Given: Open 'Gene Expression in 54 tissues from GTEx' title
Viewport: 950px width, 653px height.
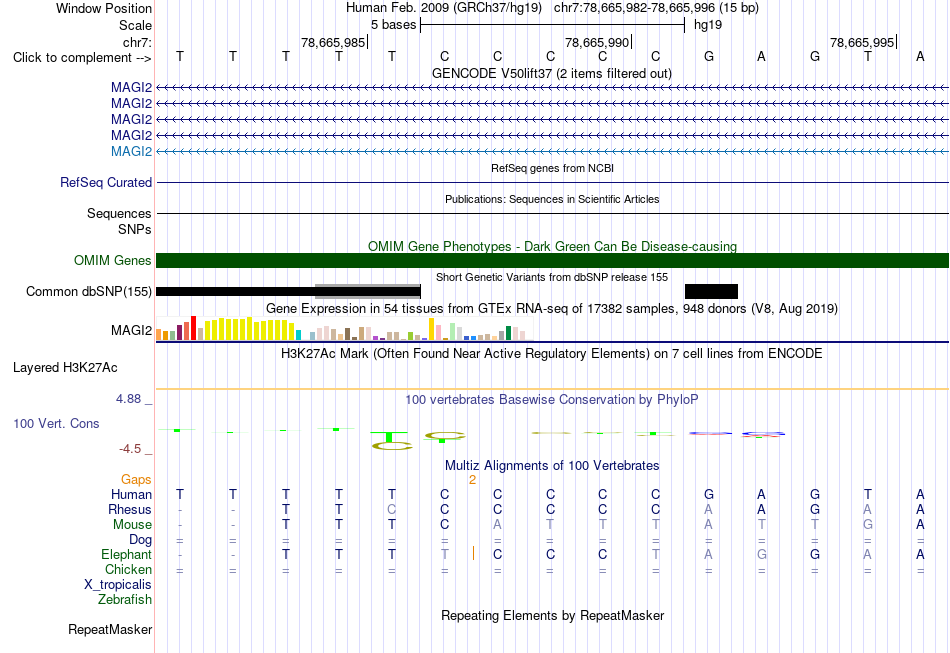Looking at the screenshot, I should tap(552, 308).
